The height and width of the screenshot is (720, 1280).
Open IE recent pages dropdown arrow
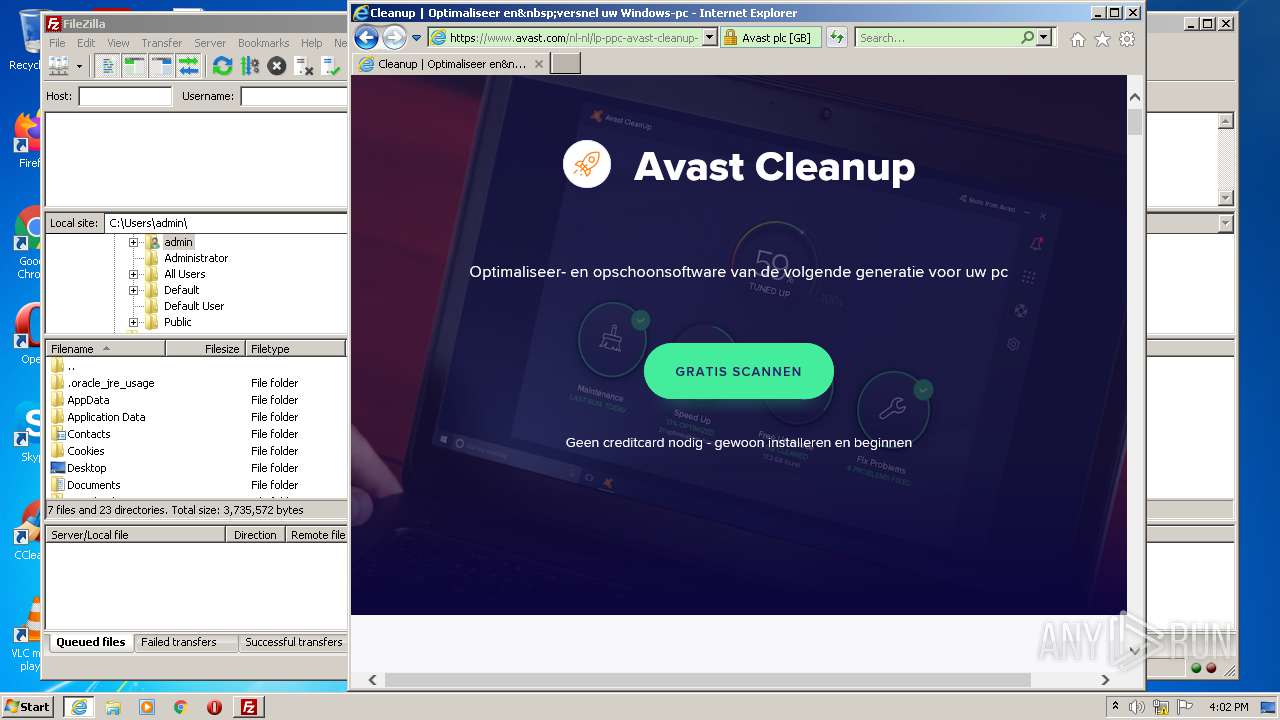(x=416, y=38)
